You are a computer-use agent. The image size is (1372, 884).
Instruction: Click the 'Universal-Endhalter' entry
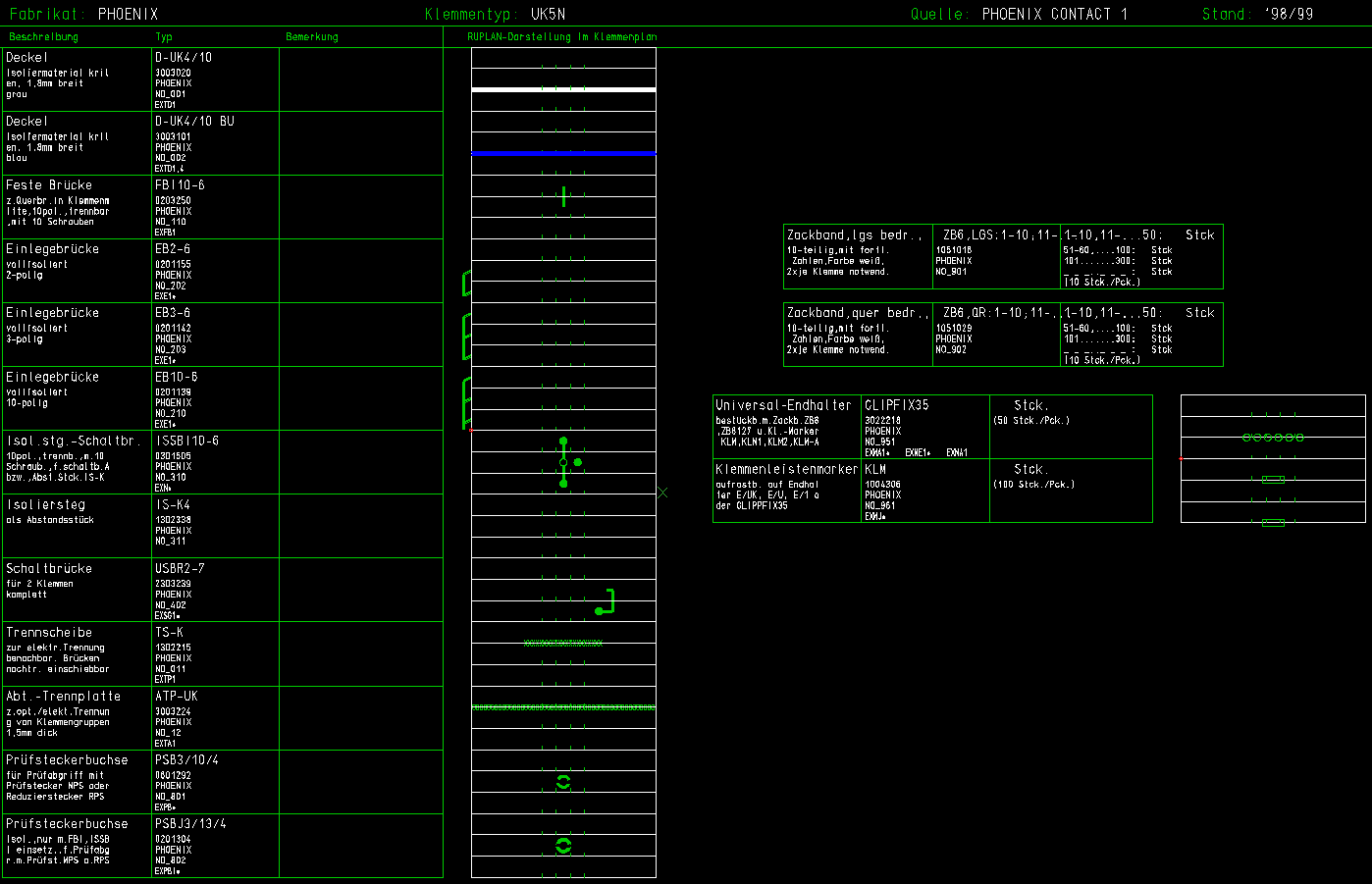point(783,405)
